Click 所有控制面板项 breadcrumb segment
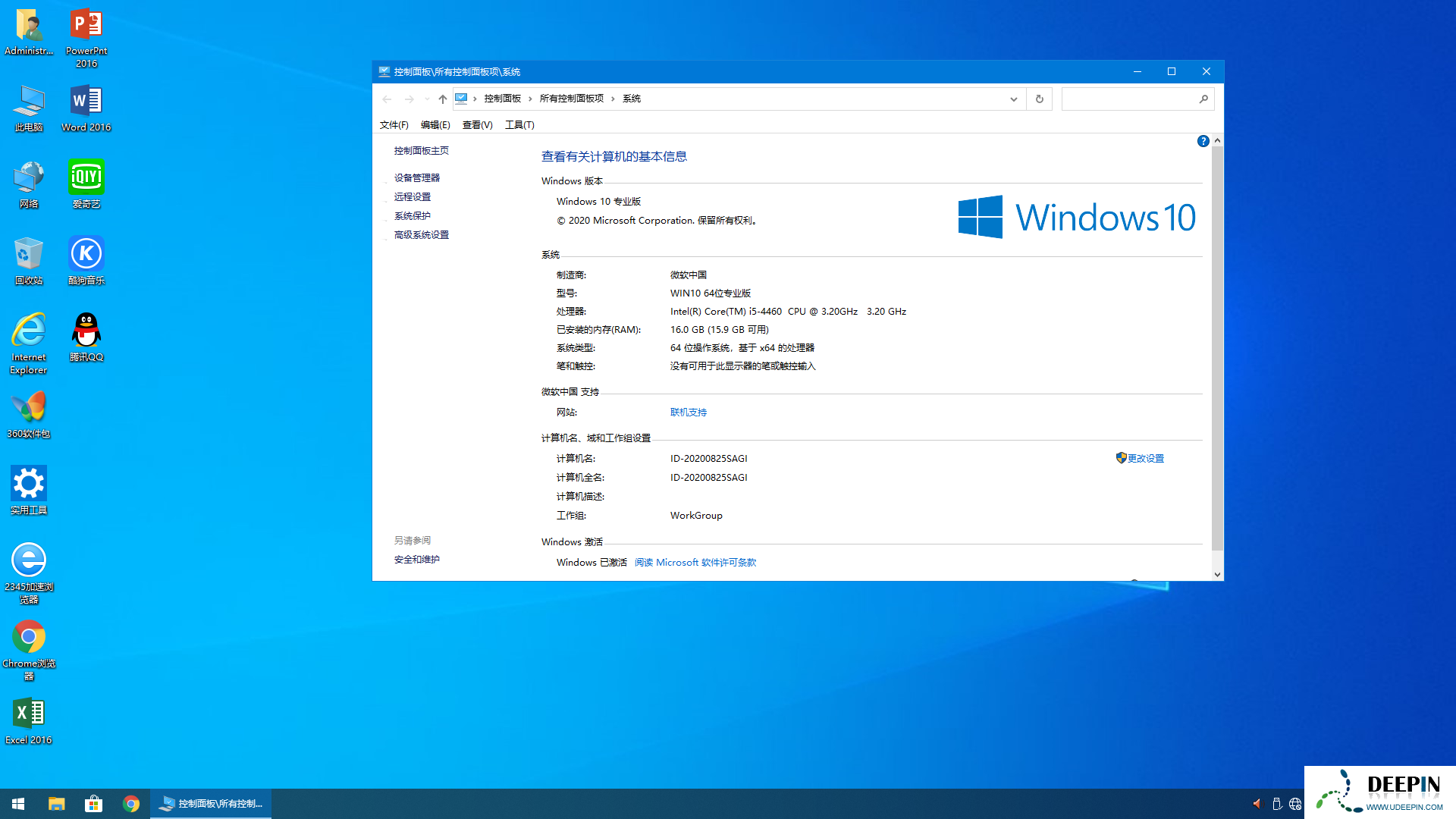Image resolution: width=1456 pixels, height=819 pixels. click(x=572, y=99)
